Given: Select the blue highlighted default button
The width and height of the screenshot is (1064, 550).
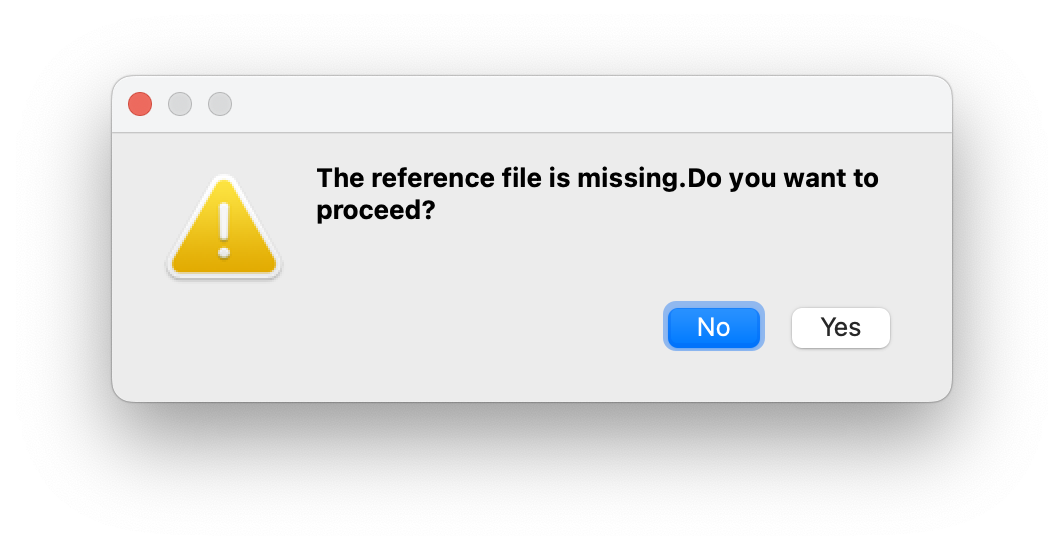Looking at the screenshot, I should (714, 327).
